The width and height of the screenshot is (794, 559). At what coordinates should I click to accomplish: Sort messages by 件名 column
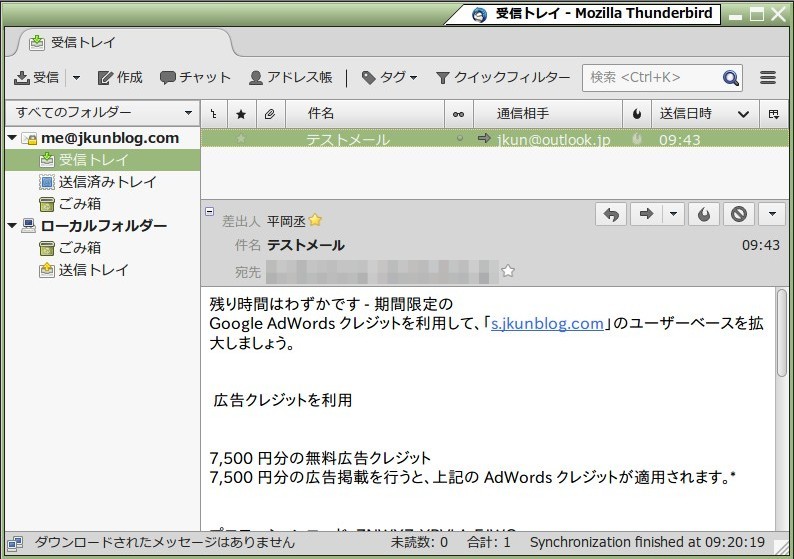tap(365, 114)
